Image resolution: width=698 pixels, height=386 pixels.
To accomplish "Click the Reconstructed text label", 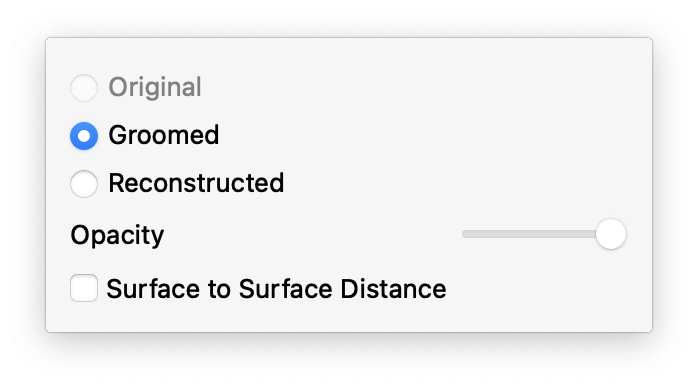I will coord(196,183).
